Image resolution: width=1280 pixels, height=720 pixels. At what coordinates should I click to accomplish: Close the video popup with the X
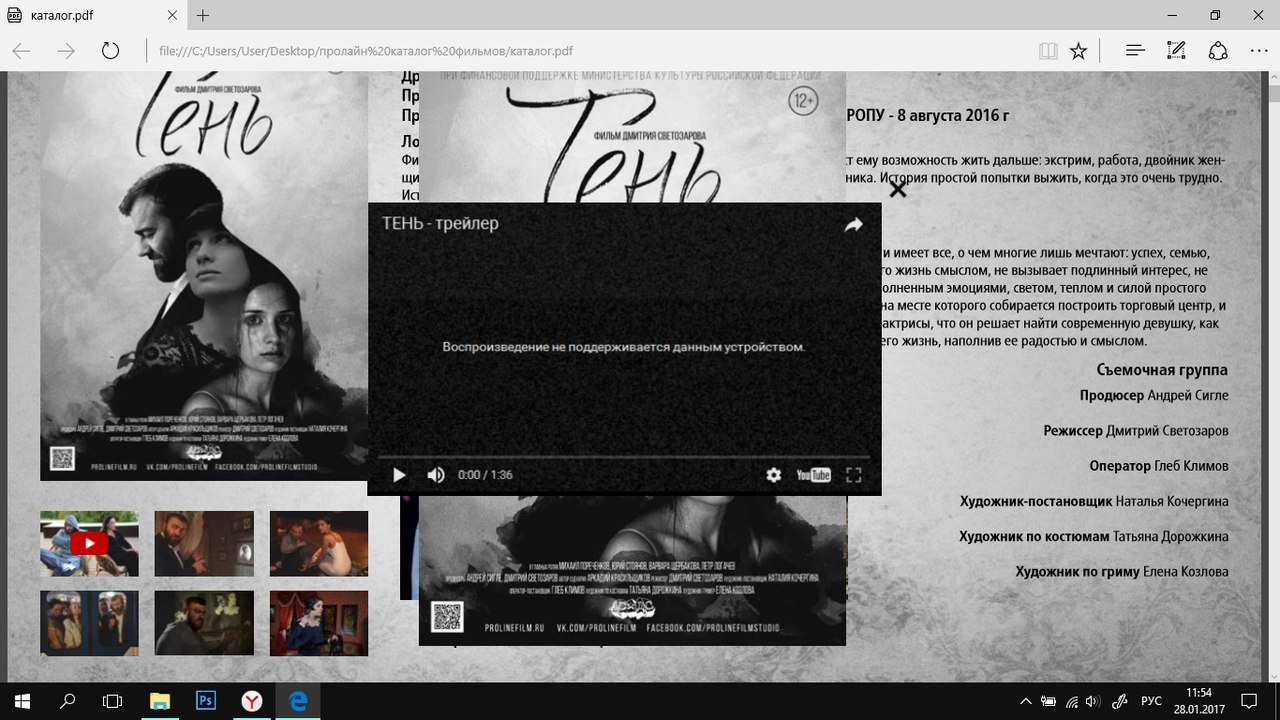pyautogui.click(x=898, y=189)
